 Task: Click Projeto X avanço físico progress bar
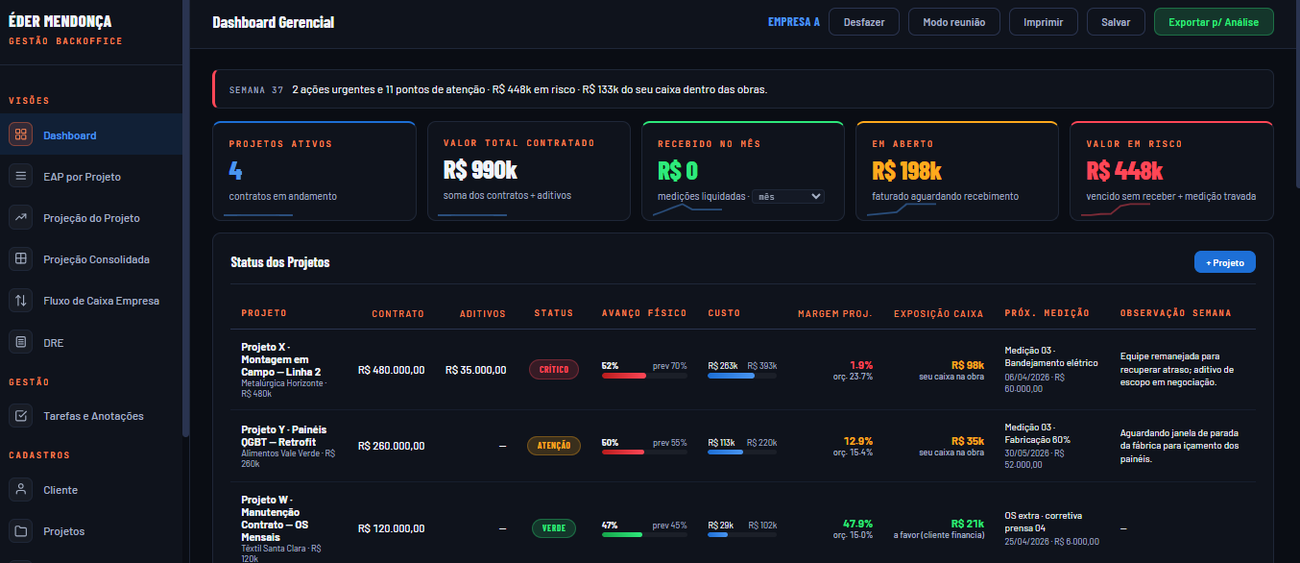[x=644, y=376]
